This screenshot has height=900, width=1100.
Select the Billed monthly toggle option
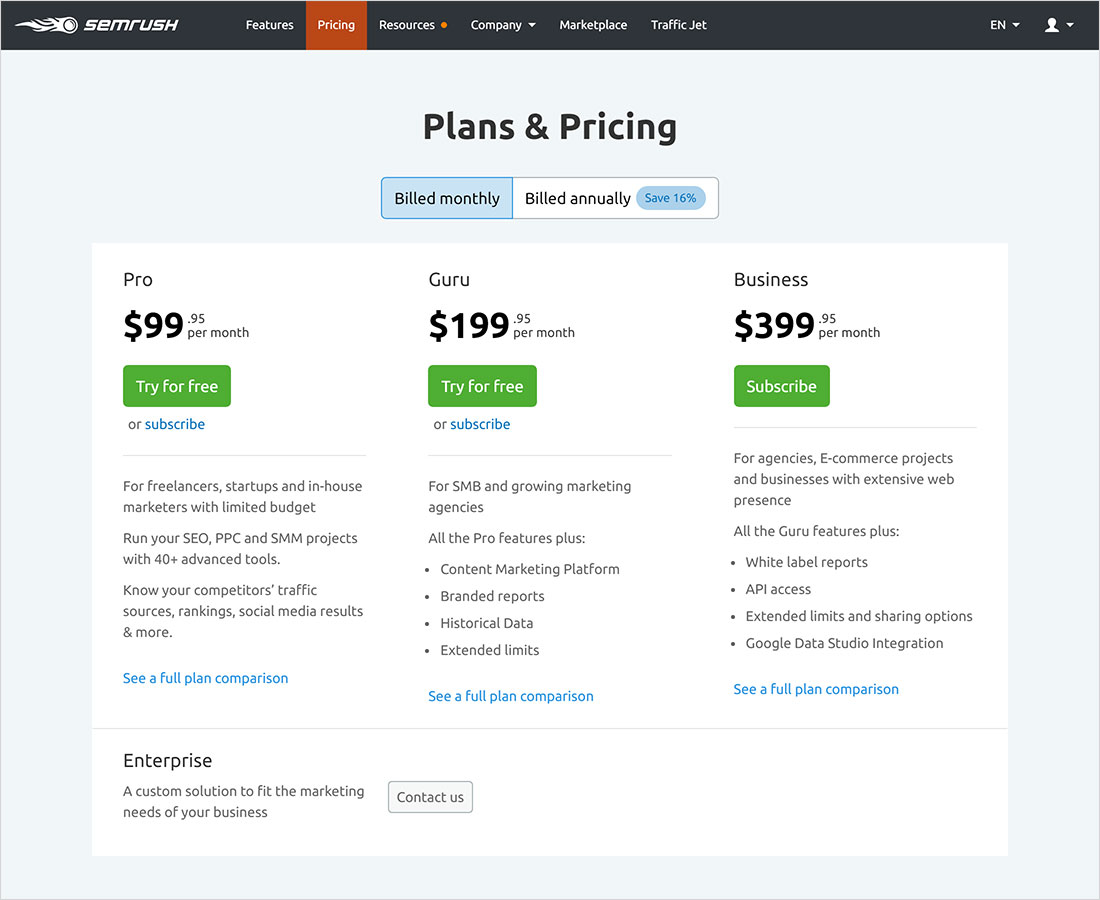[447, 198]
